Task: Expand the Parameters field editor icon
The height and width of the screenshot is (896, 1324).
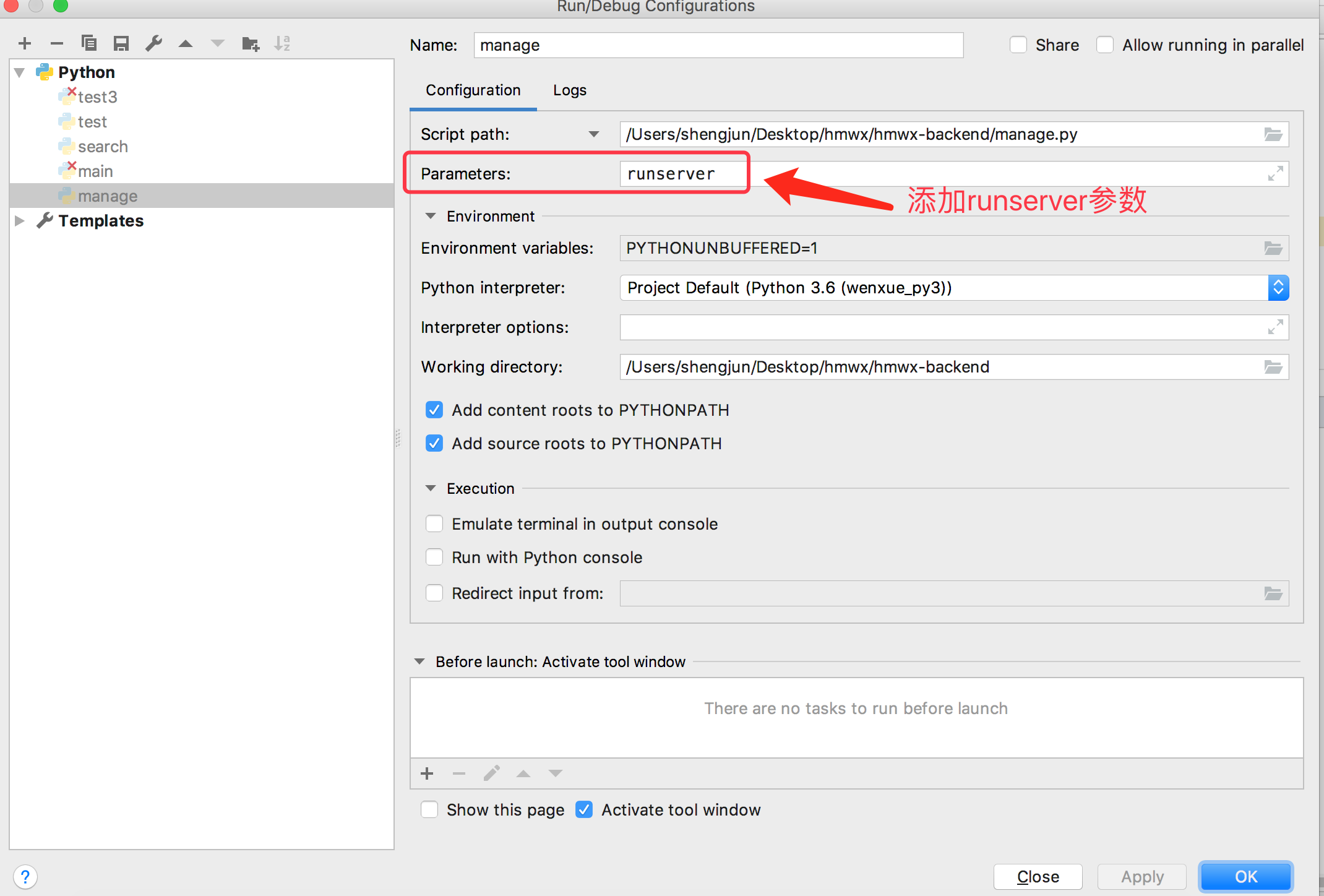Action: click(x=1275, y=174)
